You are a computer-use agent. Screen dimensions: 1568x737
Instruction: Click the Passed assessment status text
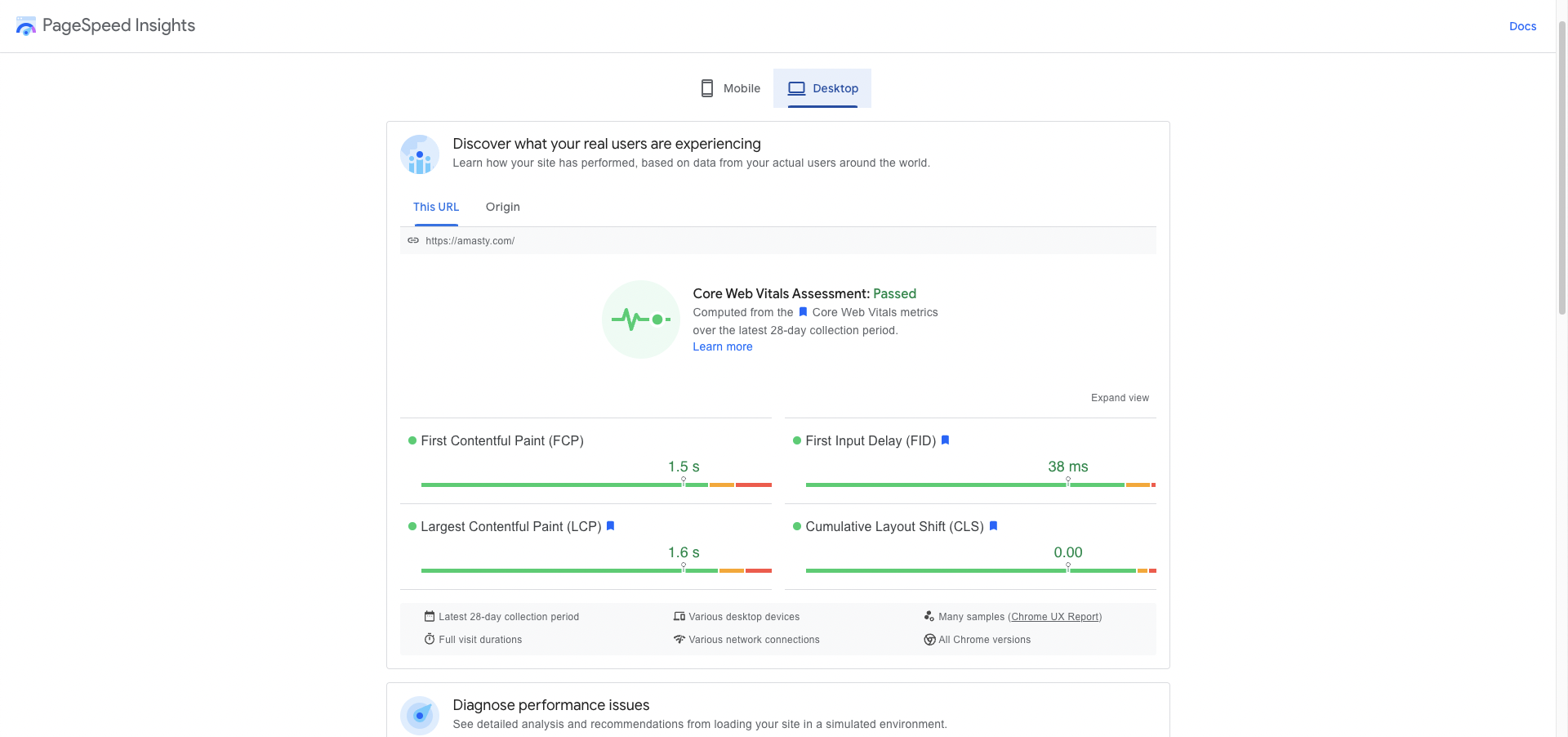[x=894, y=293]
